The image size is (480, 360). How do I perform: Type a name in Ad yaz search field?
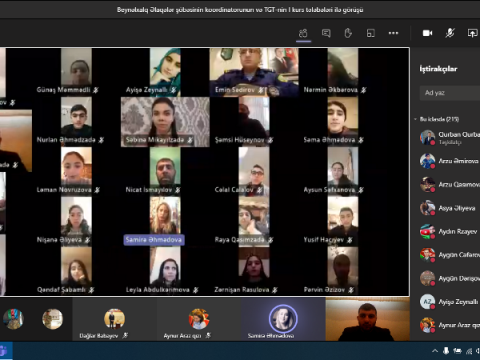tap(450, 93)
